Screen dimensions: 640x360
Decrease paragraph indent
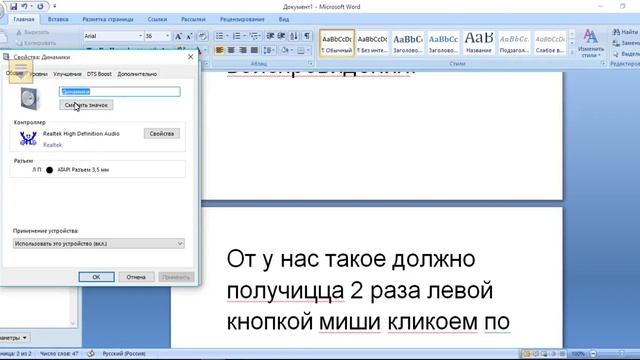(270, 36)
